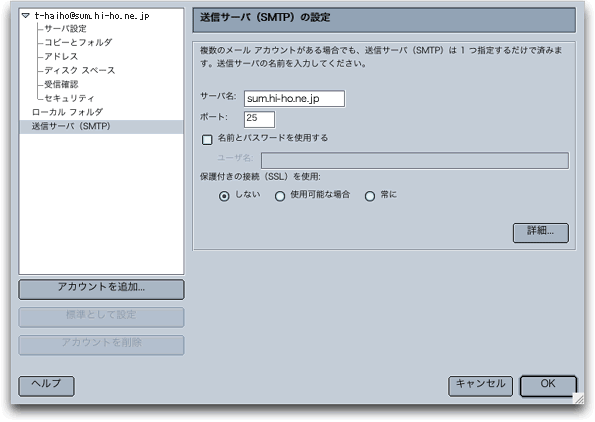Open ディスク スペース settings
The width and height of the screenshot is (595, 422).
(79, 71)
